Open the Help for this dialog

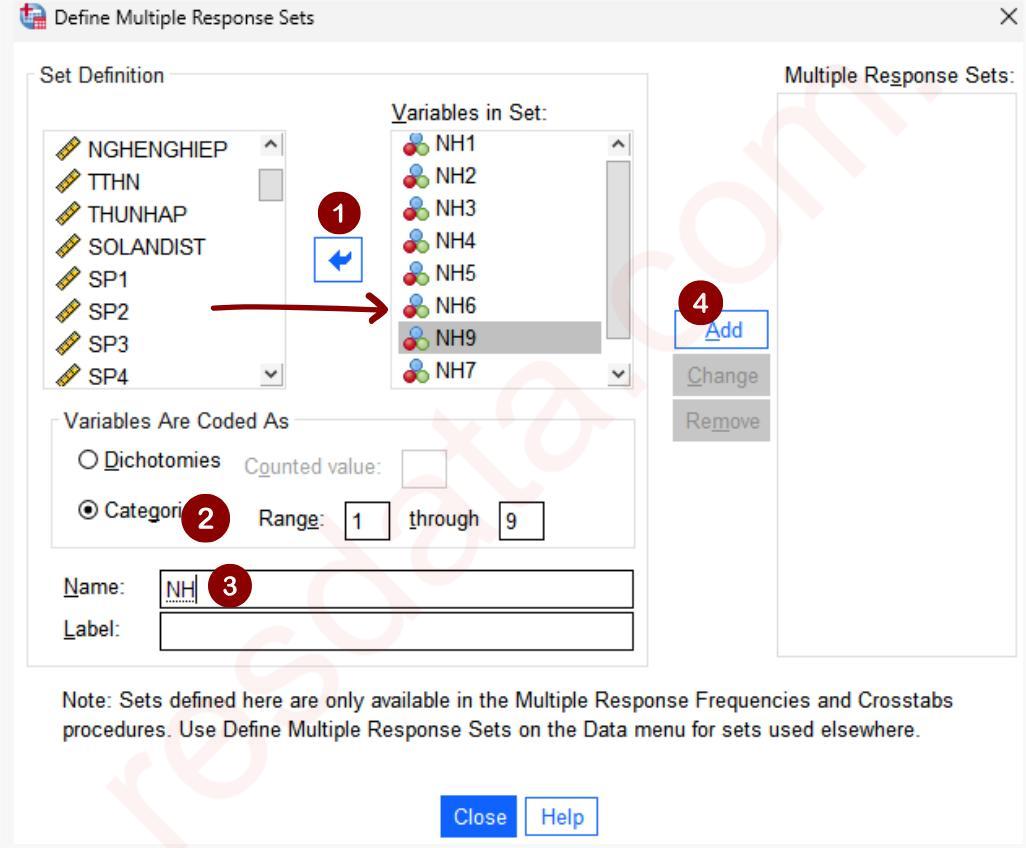tap(561, 817)
